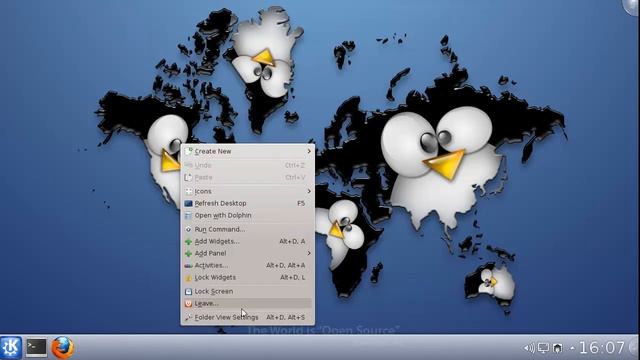Click the Icons entry icon
The width and height of the screenshot is (640, 360).
tap(188, 191)
